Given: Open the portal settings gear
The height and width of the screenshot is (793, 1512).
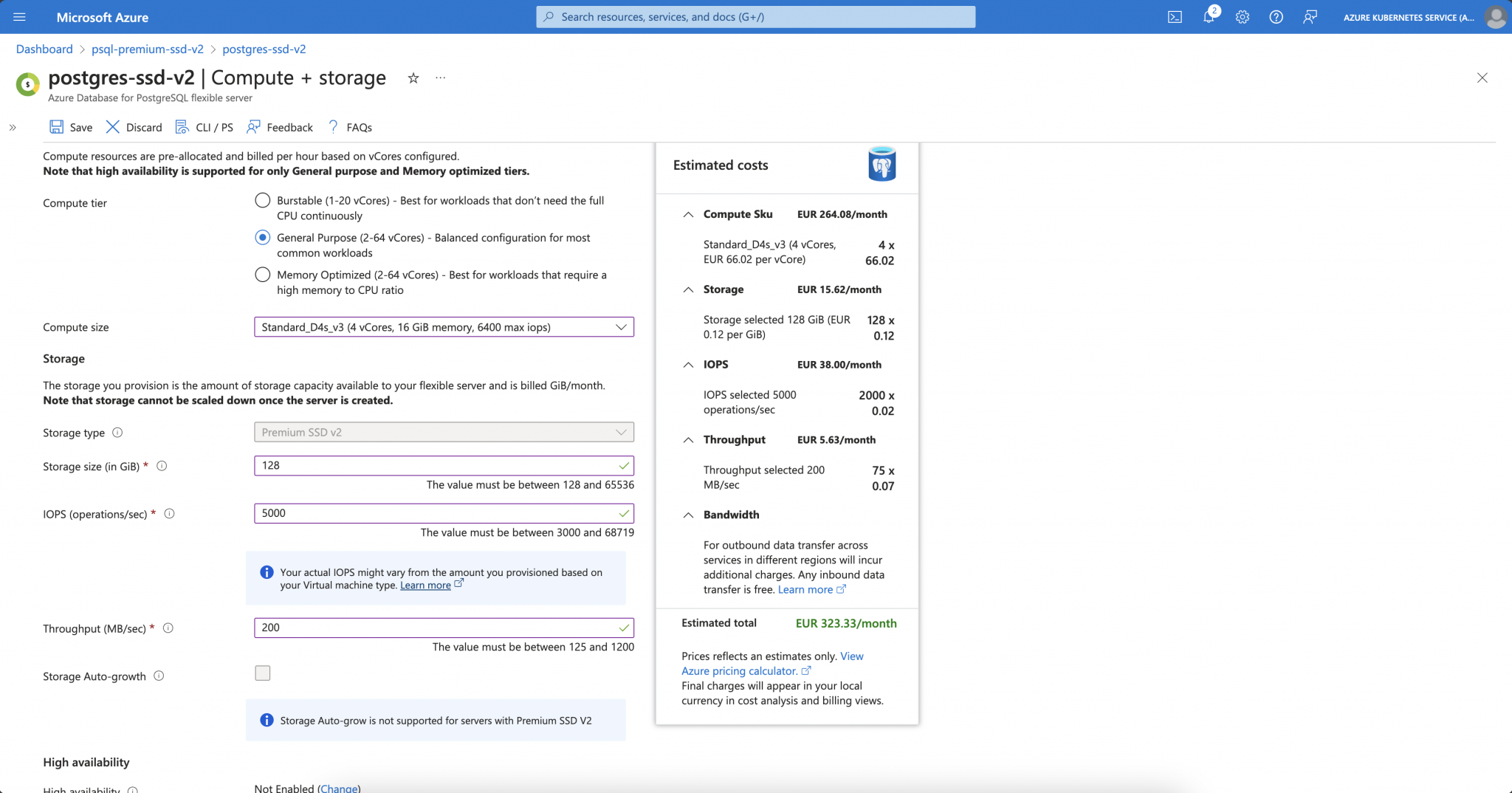Looking at the screenshot, I should (x=1243, y=16).
